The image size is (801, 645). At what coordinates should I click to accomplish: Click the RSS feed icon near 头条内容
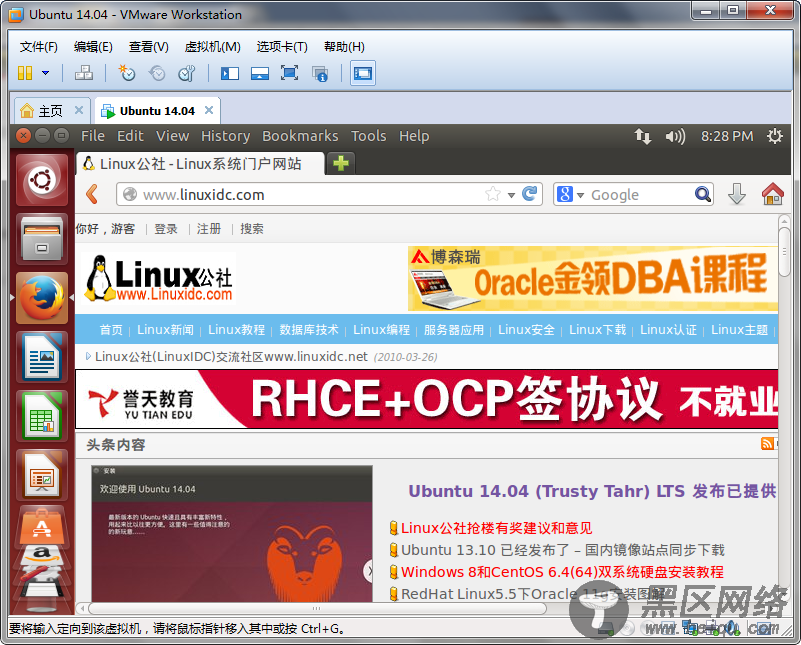click(767, 443)
